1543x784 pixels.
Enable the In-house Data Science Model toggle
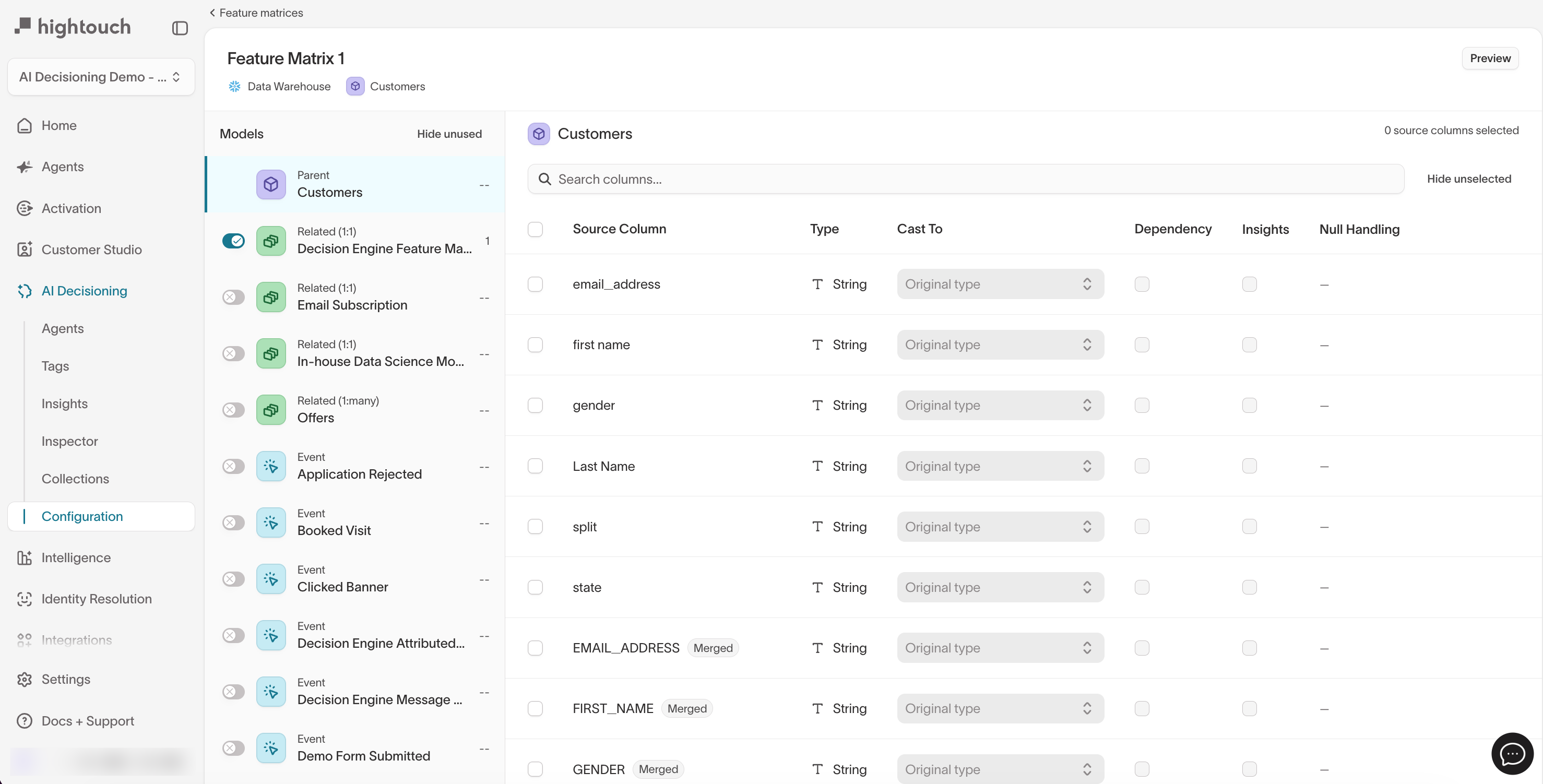pos(233,353)
